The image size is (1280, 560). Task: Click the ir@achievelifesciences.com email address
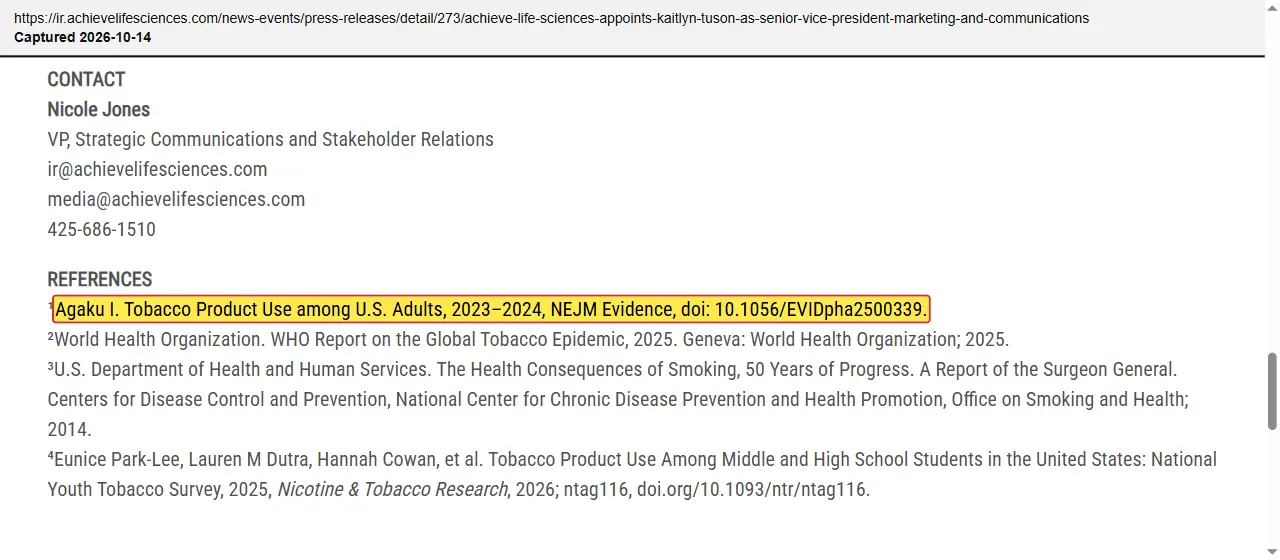click(x=157, y=169)
